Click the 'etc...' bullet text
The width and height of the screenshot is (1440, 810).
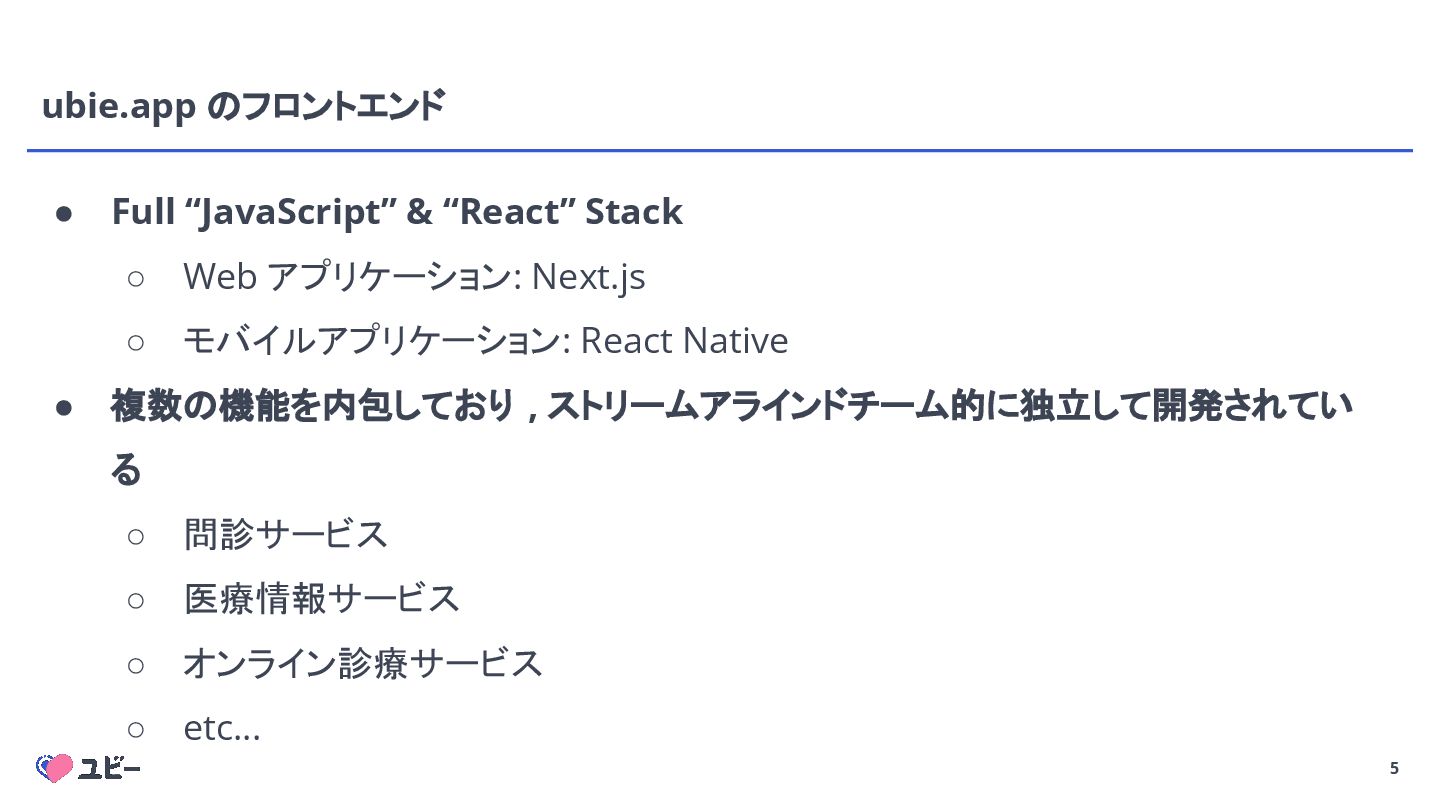222,728
